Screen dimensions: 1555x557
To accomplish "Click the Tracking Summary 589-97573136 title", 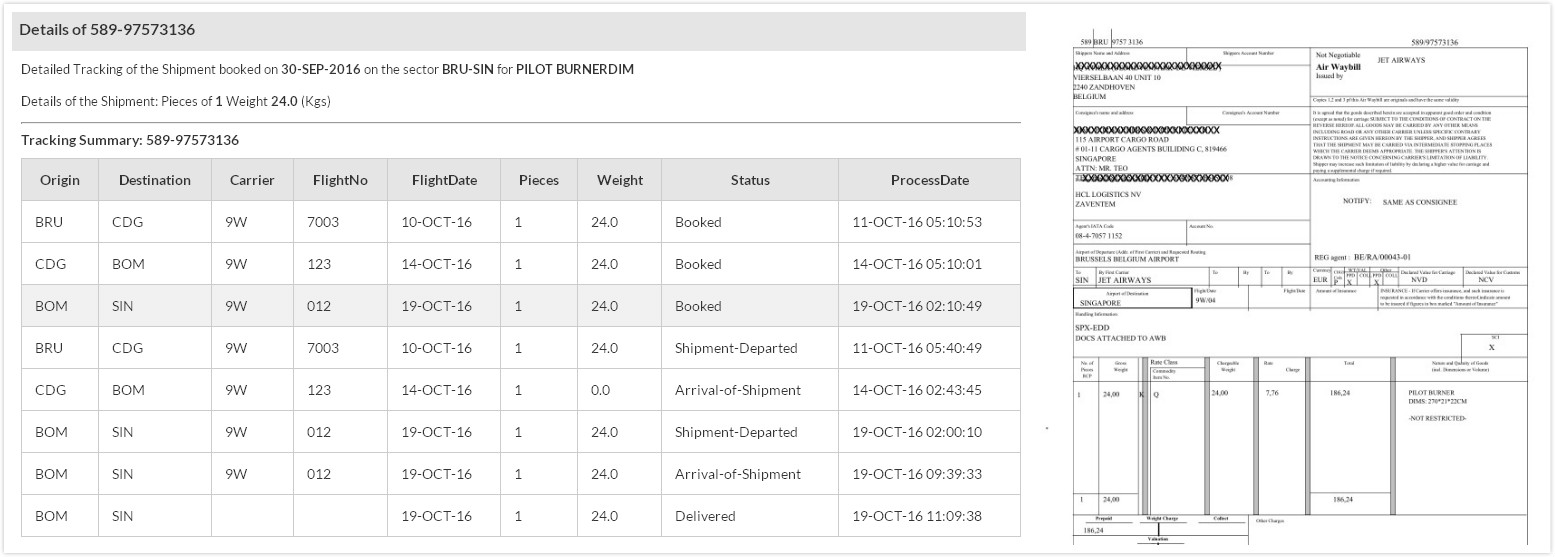I will pos(130,140).
